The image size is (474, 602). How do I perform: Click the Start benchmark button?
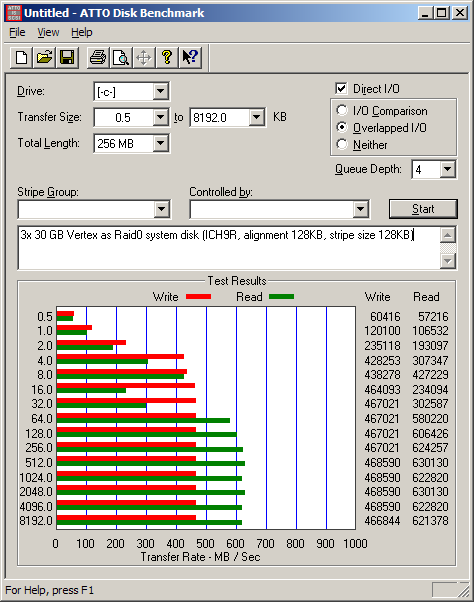click(423, 209)
